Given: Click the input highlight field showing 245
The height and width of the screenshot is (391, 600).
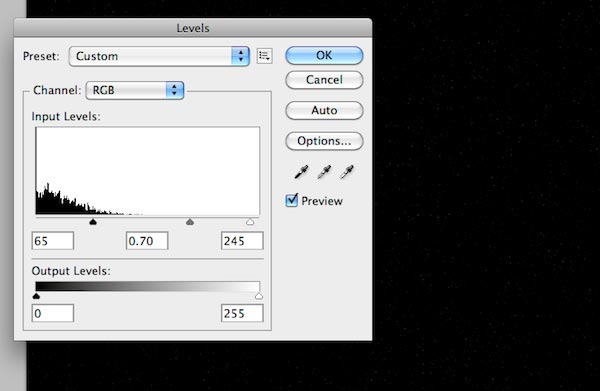Looking at the screenshot, I should pyautogui.click(x=242, y=241).
